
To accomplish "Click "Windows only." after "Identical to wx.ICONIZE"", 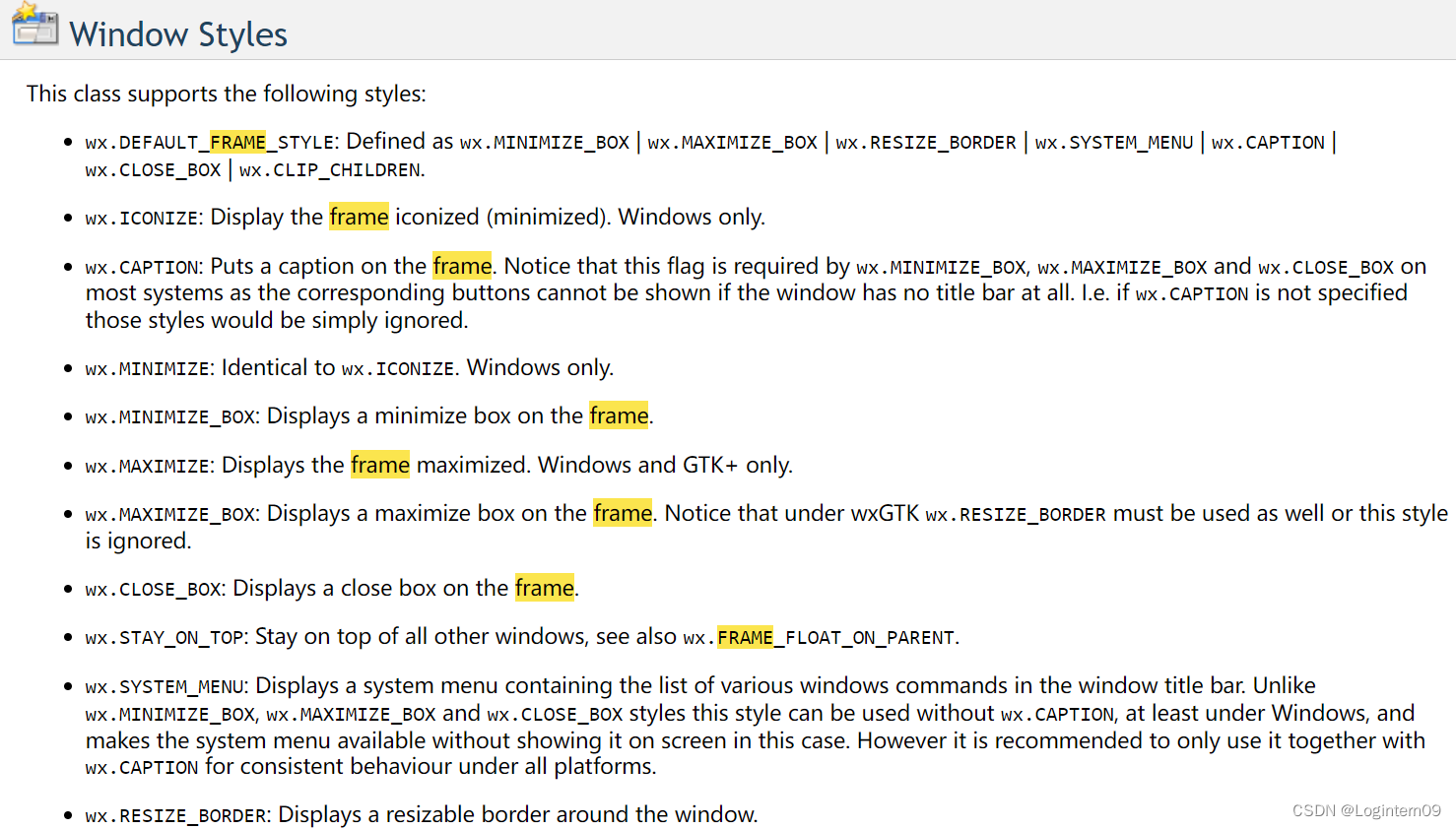I will click(540, 367).
